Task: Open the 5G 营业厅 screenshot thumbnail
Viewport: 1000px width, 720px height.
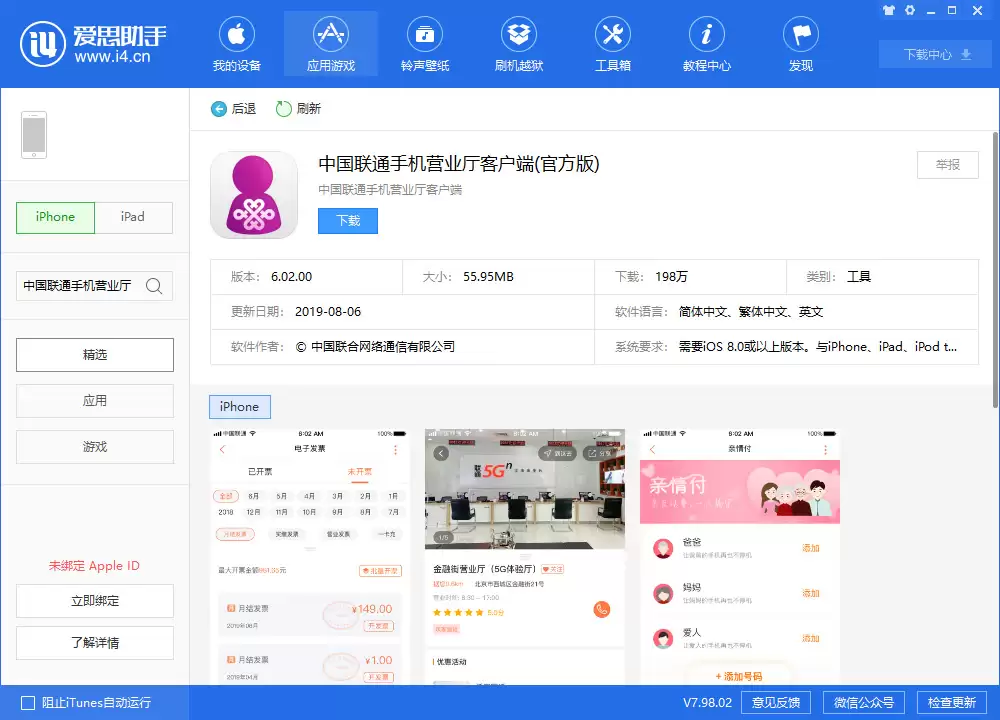Action: pos(525,557)
